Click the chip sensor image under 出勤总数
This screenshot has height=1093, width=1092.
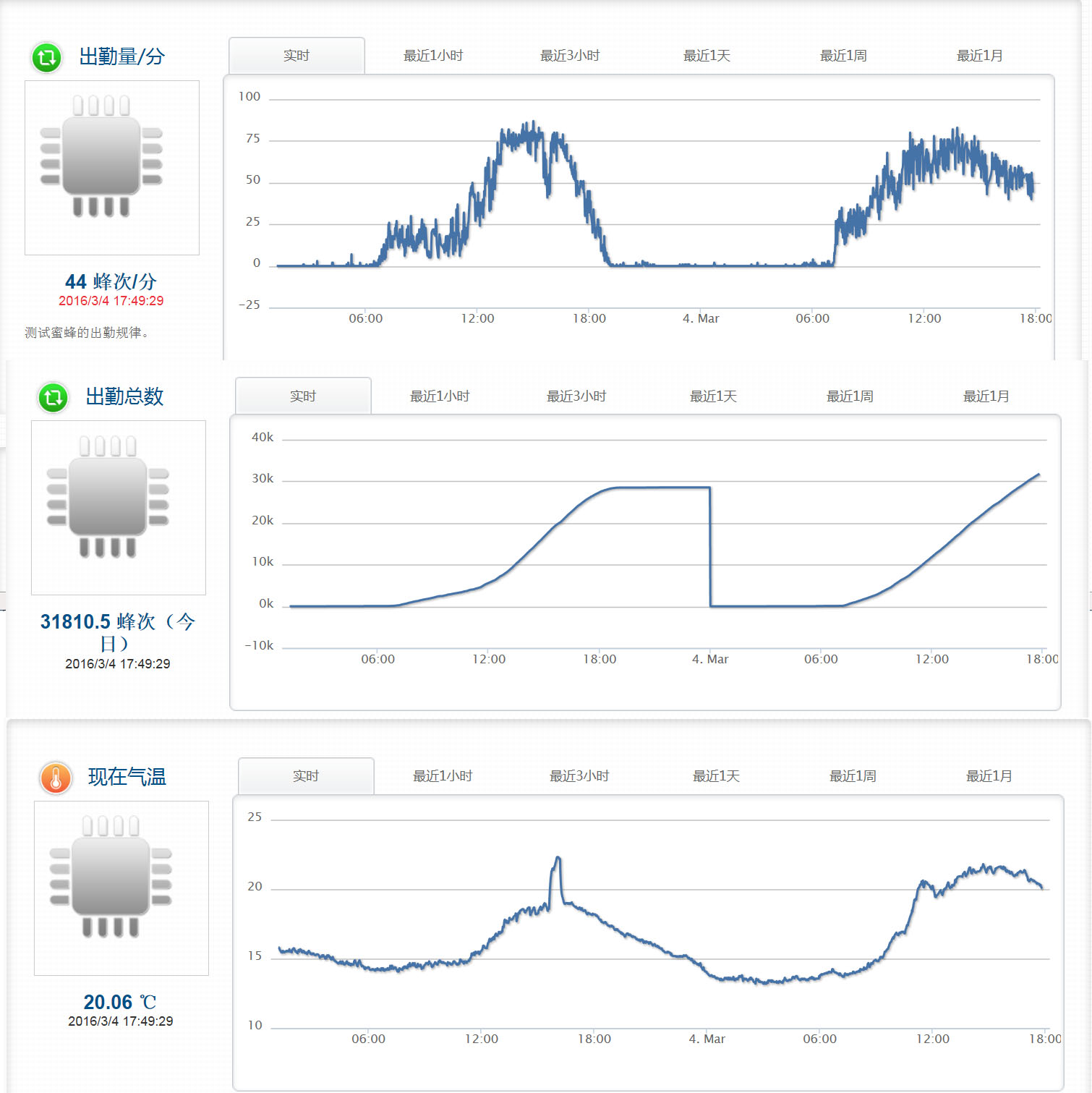119,508
